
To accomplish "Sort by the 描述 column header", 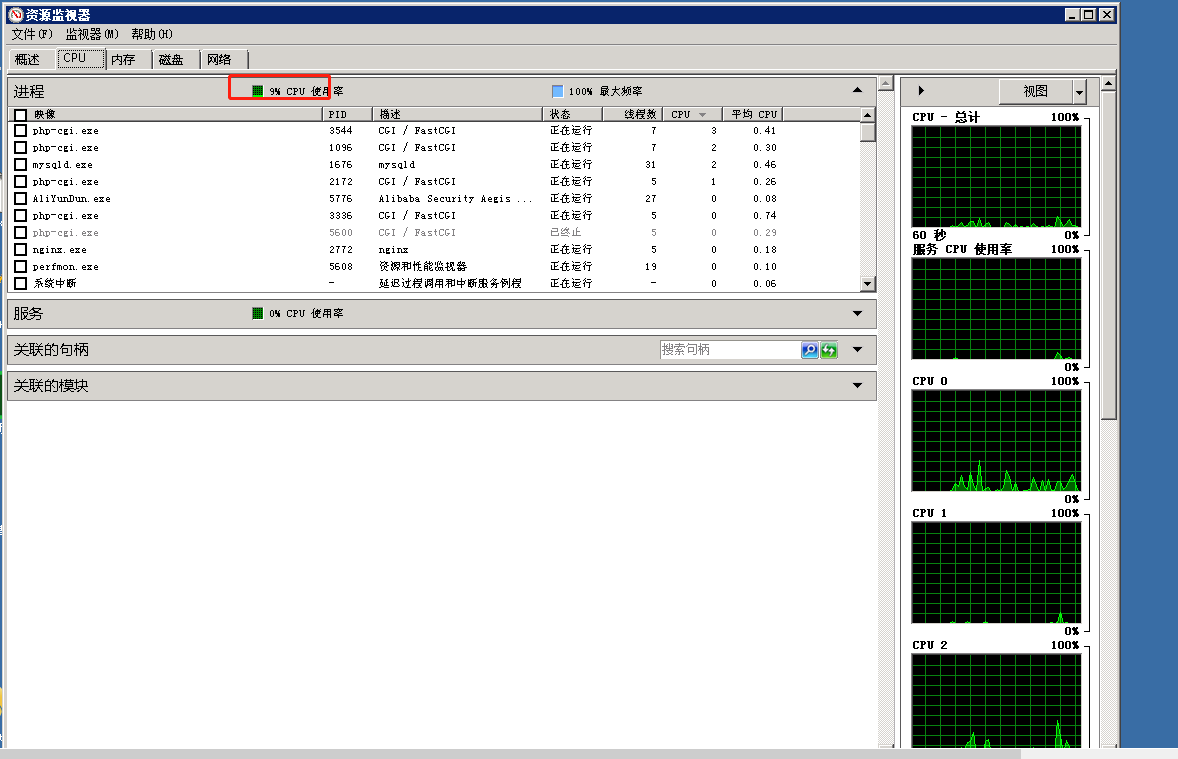I will (x=458, y=114).
